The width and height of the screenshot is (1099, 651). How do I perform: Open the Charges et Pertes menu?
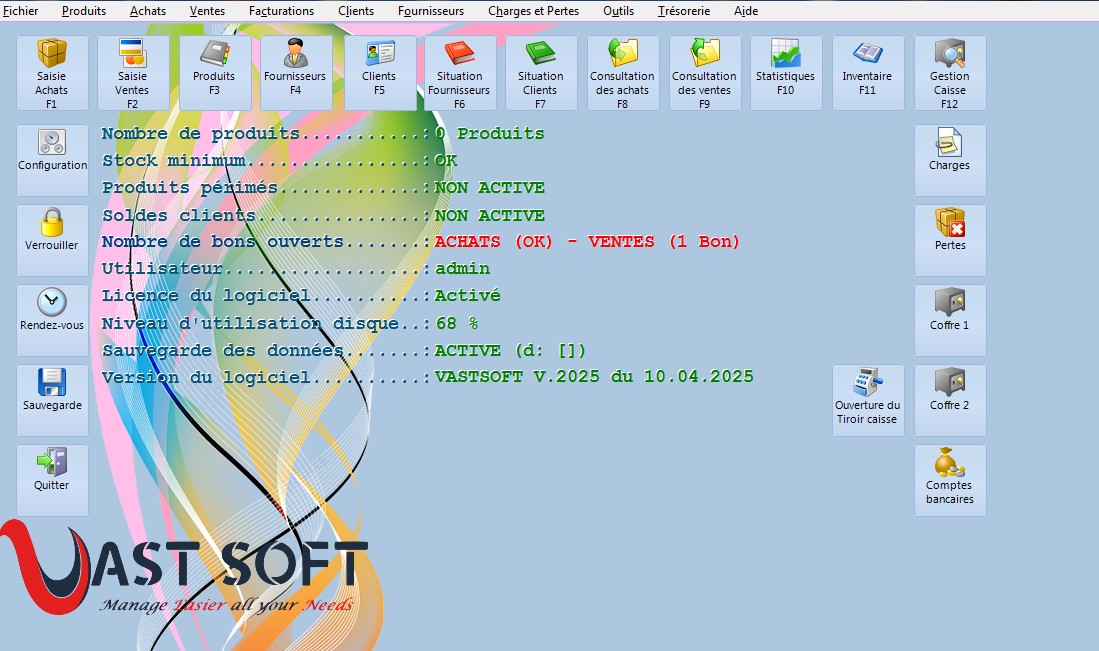point(533,11)
